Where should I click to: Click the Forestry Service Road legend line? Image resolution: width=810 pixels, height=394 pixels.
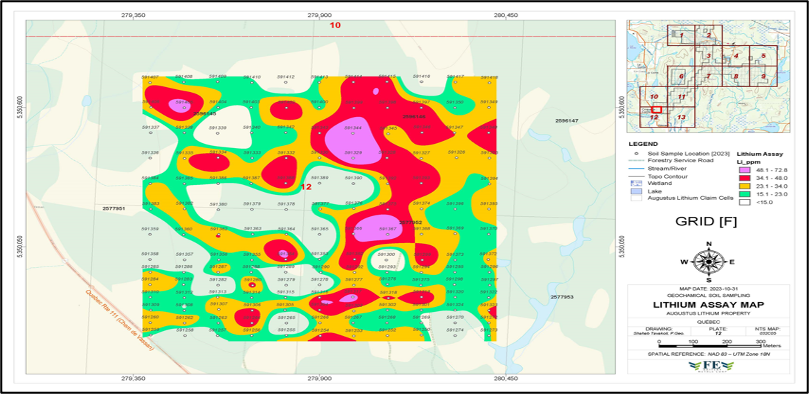(x=635, y=161)
